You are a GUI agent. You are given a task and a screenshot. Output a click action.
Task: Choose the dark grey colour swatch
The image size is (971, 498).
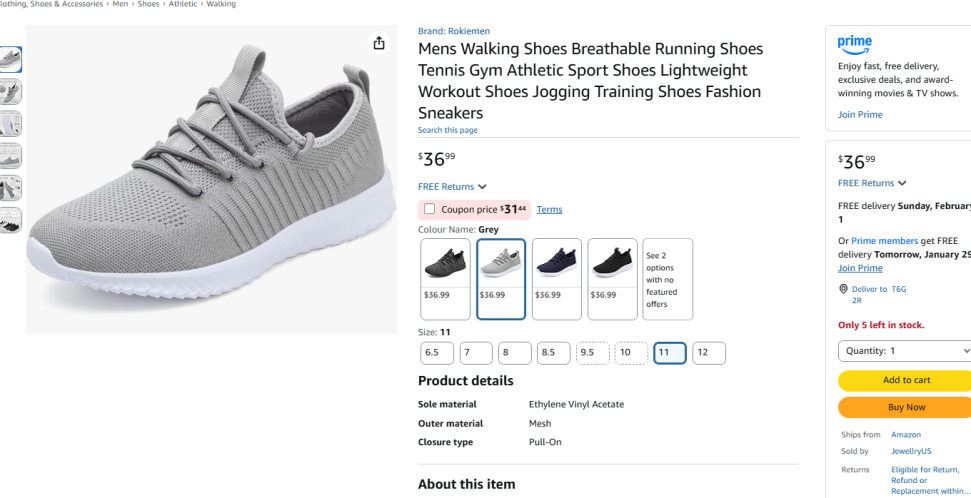(446, 279)
